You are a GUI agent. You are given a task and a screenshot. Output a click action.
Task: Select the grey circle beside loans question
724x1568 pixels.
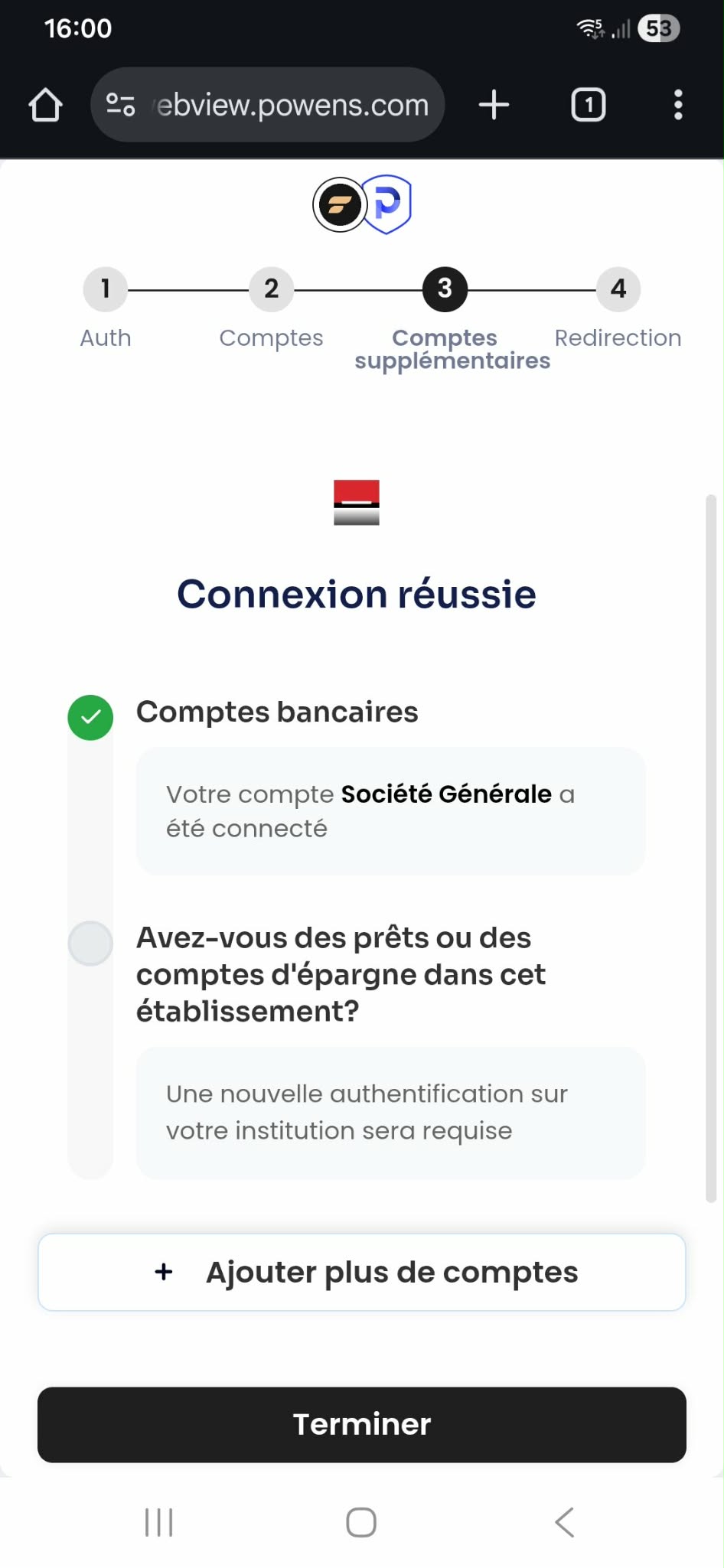90,943
